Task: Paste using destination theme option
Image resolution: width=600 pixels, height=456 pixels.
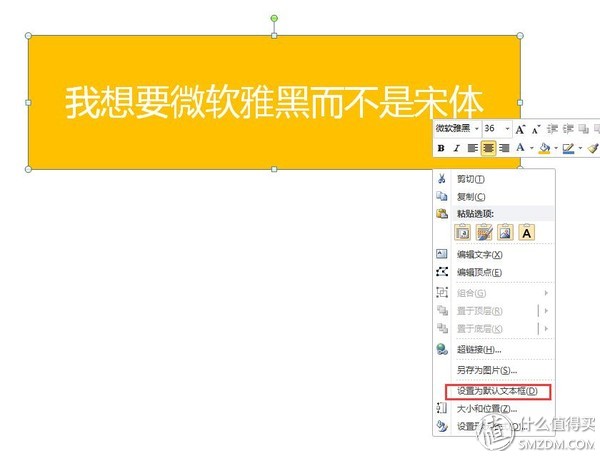Action: point(462,232)
